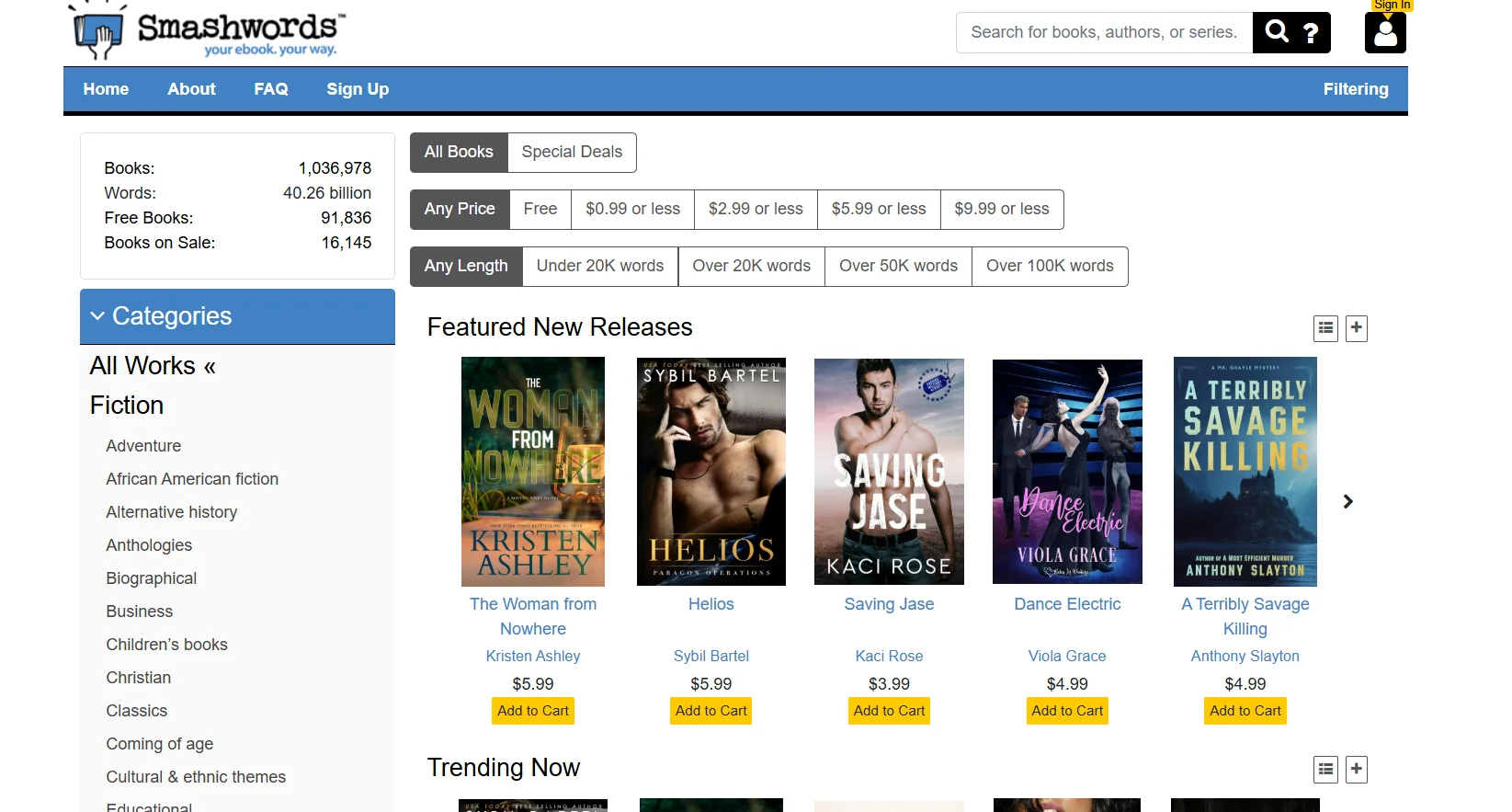Click the Dance Electric title link

point(1067,604)
